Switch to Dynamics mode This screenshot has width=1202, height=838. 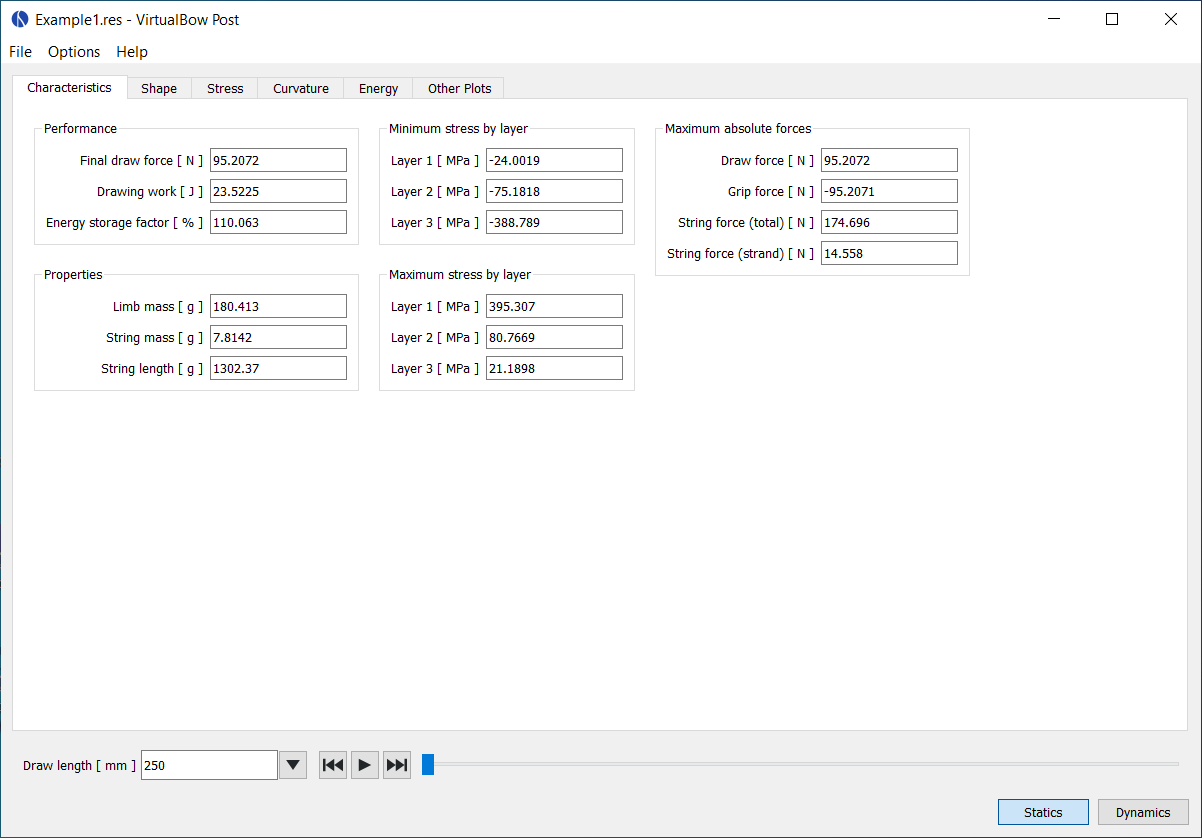tap(1143, 812)
